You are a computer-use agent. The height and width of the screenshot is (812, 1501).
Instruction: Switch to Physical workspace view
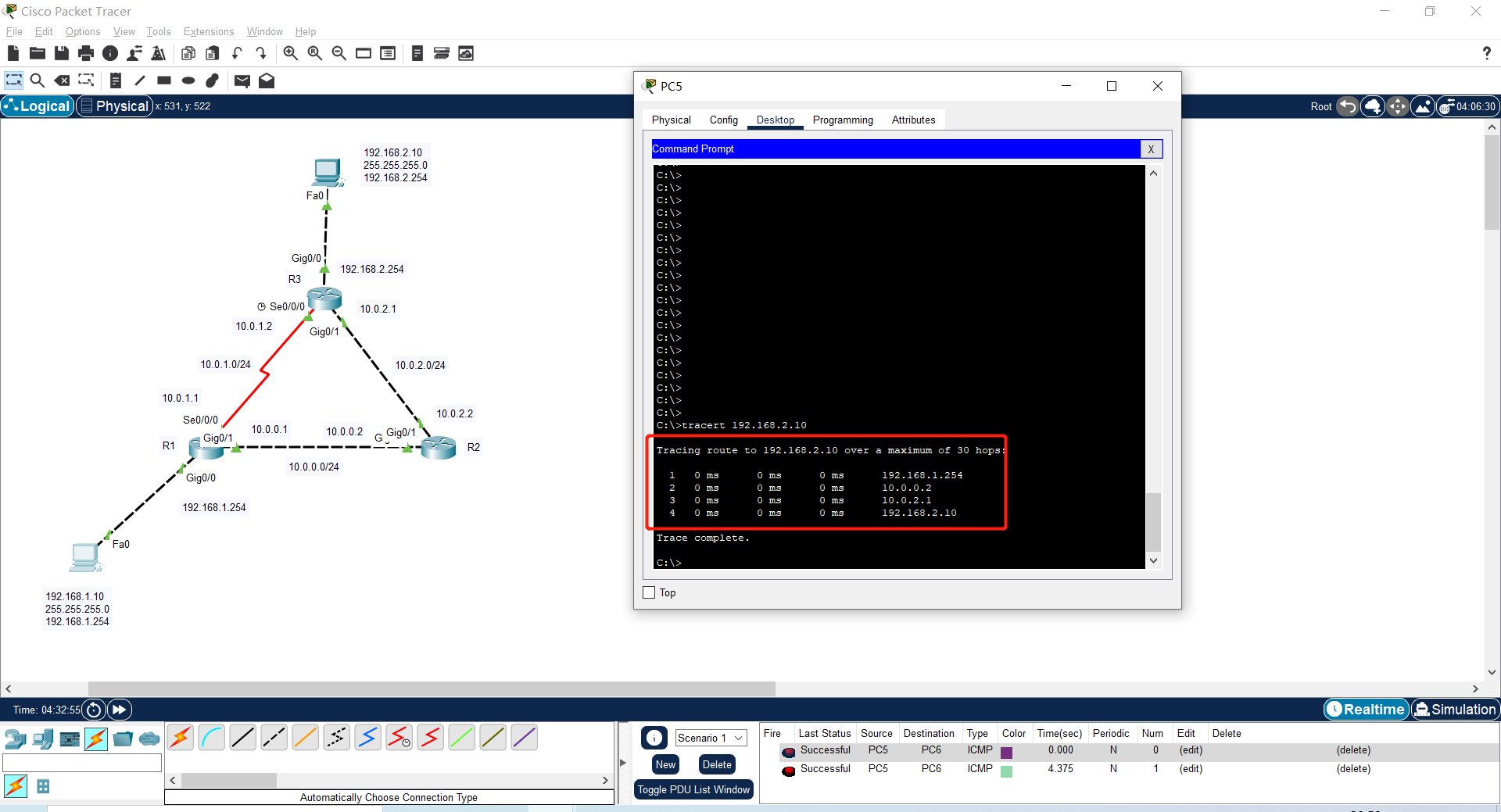coord(114,106)
